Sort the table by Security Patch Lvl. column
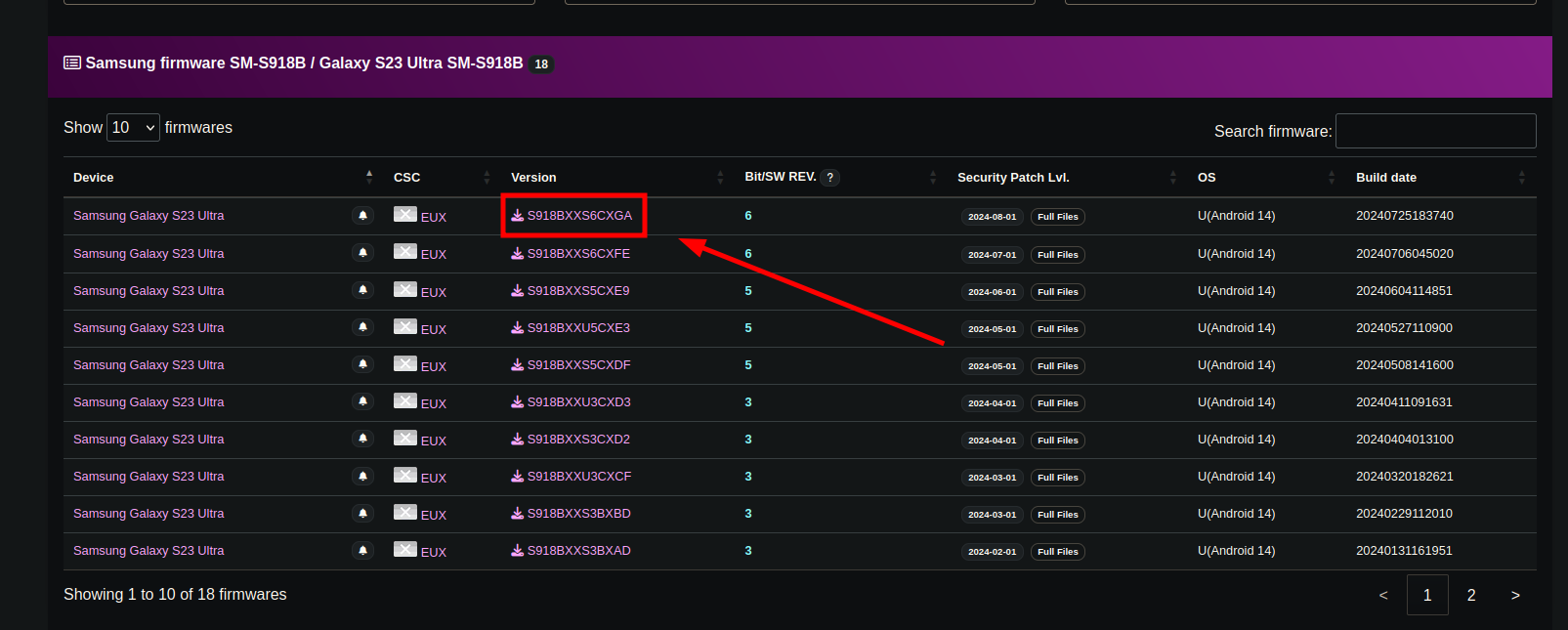The image size is (1568, 630). (1013, 178)
